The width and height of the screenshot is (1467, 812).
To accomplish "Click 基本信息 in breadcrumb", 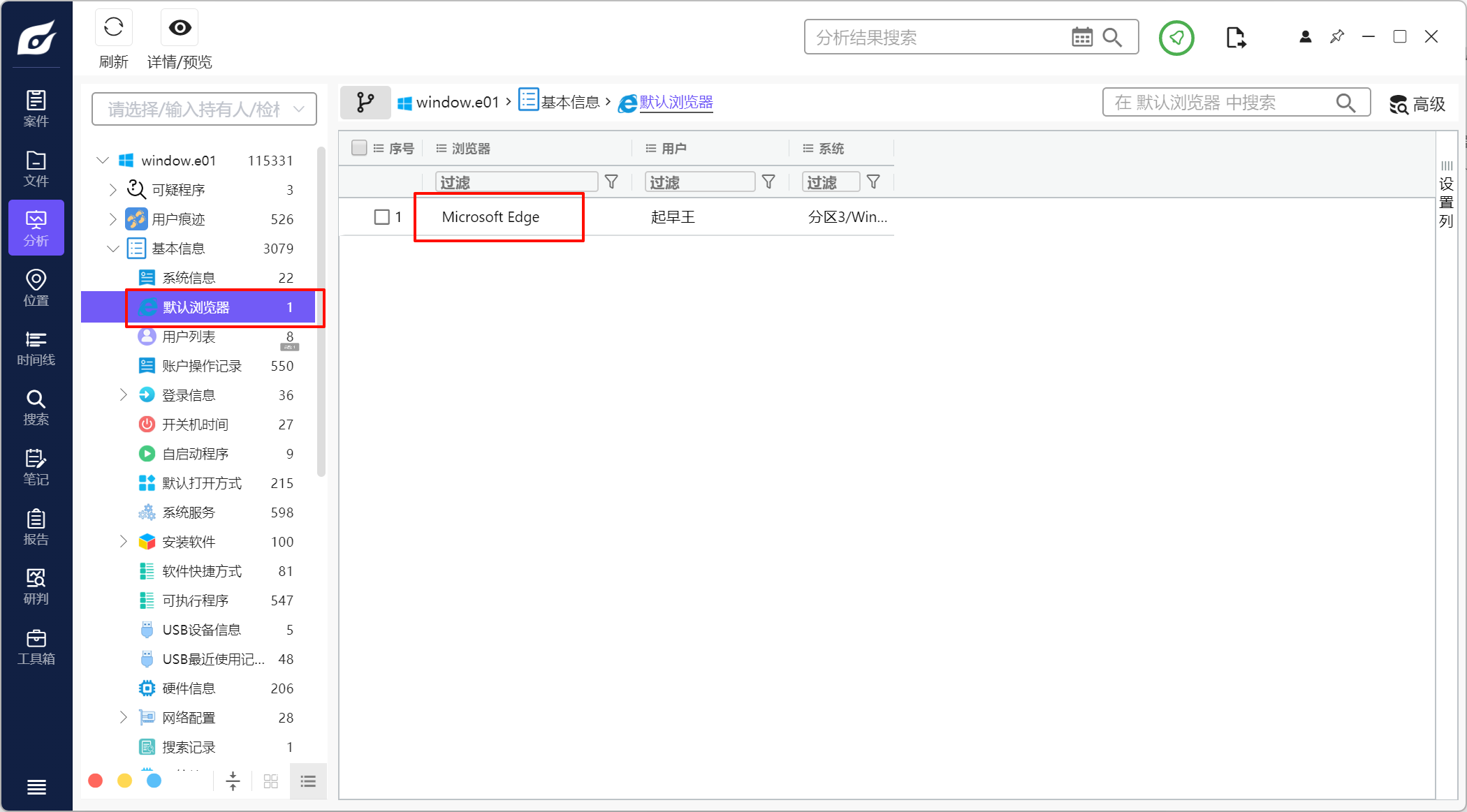I will click(x=560, y=102).
